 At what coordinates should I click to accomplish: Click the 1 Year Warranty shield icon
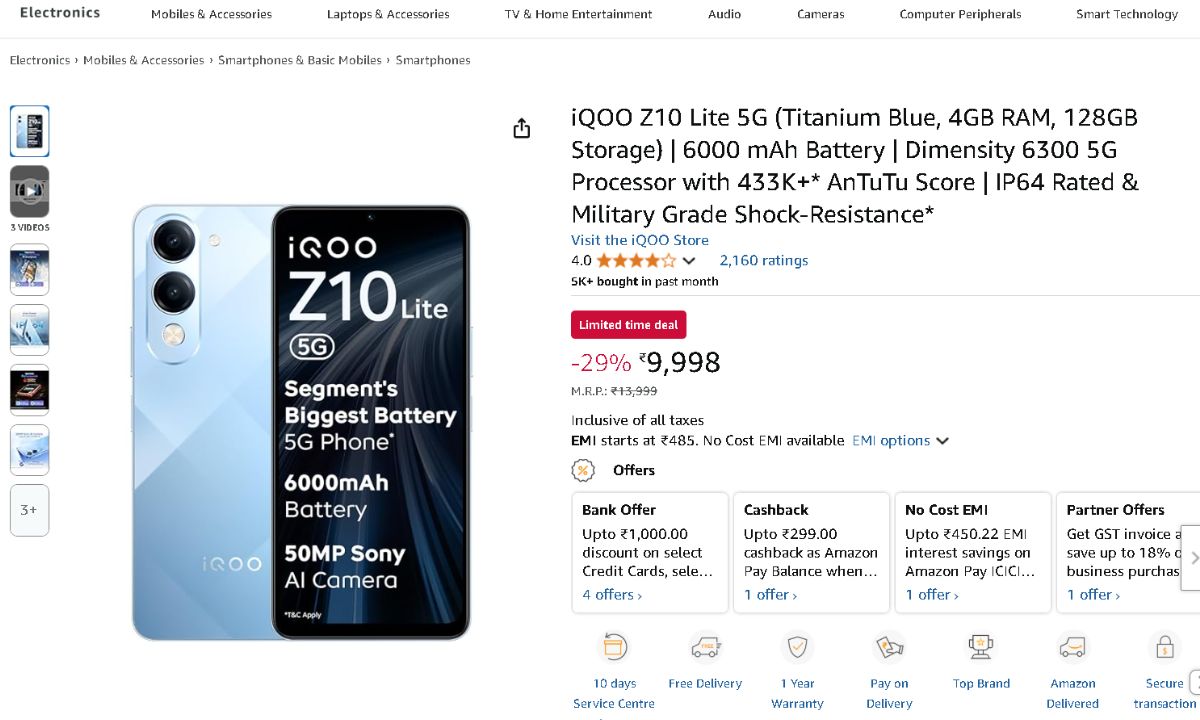(x=797, y=647)
